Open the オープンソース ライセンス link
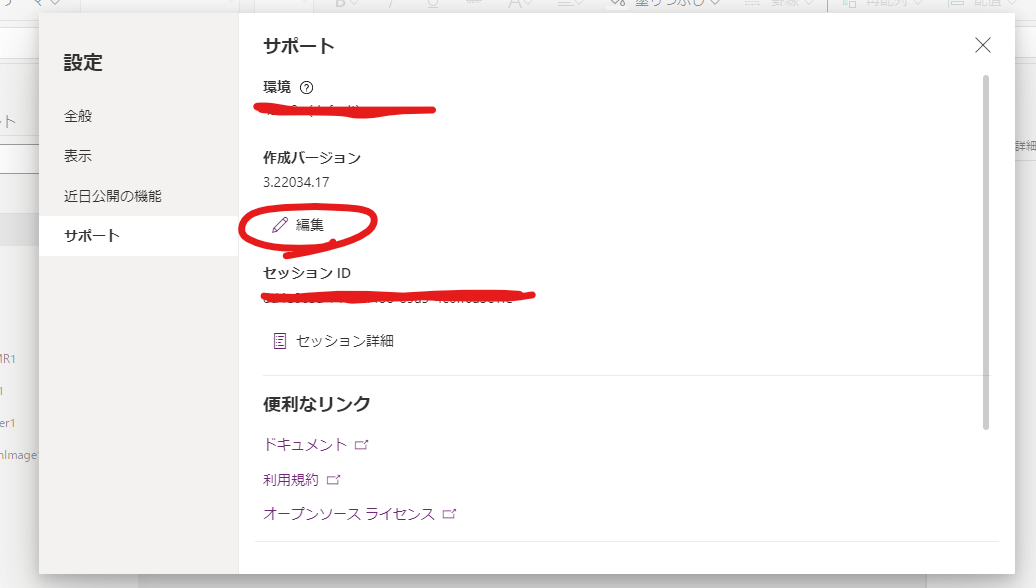 348,514
